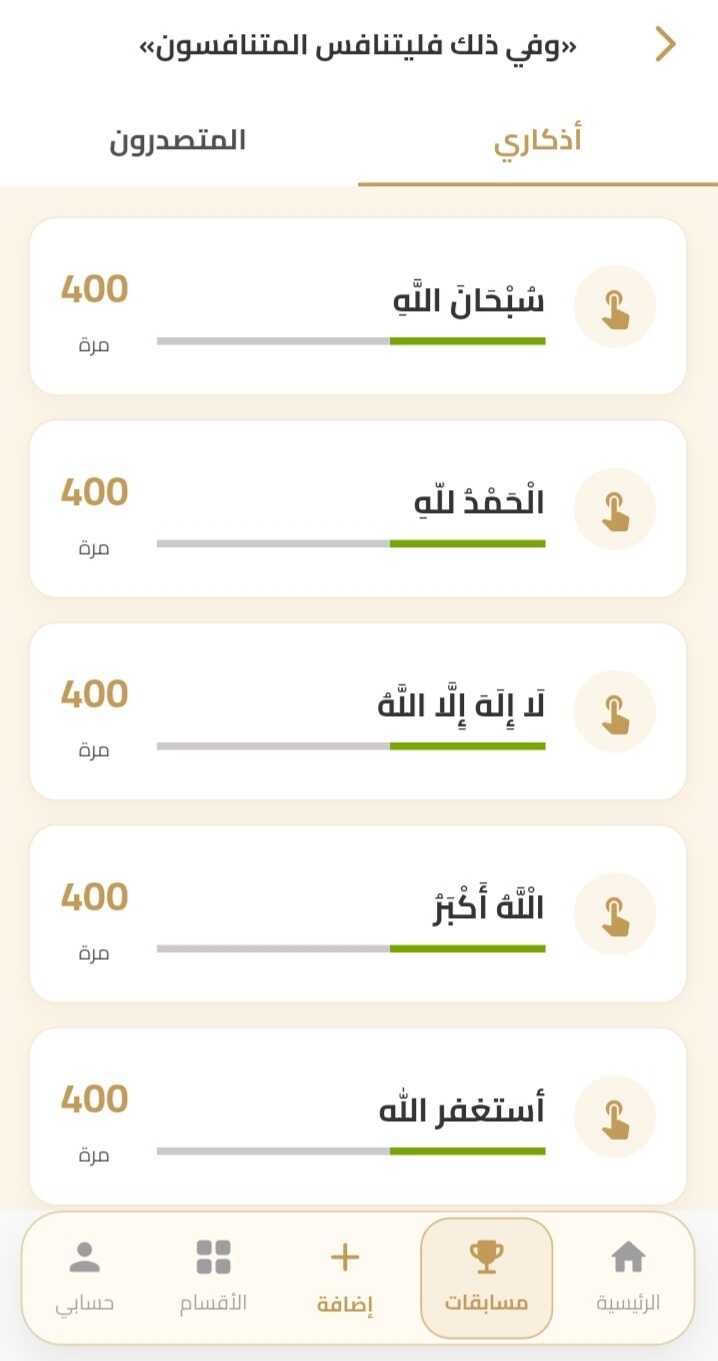The image size is (718, 1361).
Task: Select the أذكاري tab
Action: 538,141
